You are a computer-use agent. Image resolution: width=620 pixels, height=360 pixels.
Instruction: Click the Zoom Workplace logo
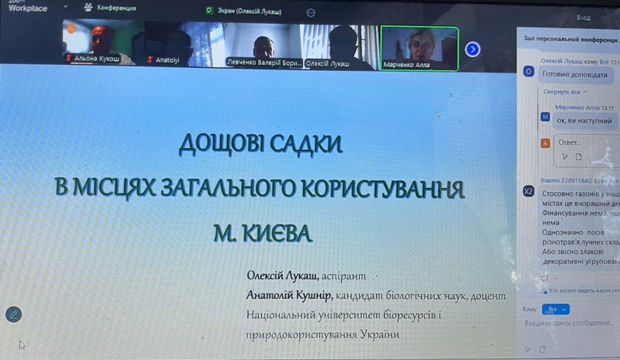(28, 6)
